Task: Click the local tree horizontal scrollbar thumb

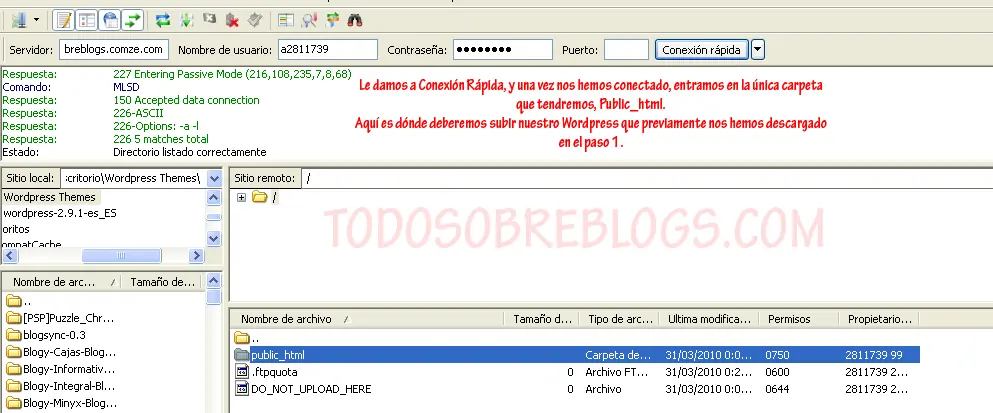Action: pos(122,255)
